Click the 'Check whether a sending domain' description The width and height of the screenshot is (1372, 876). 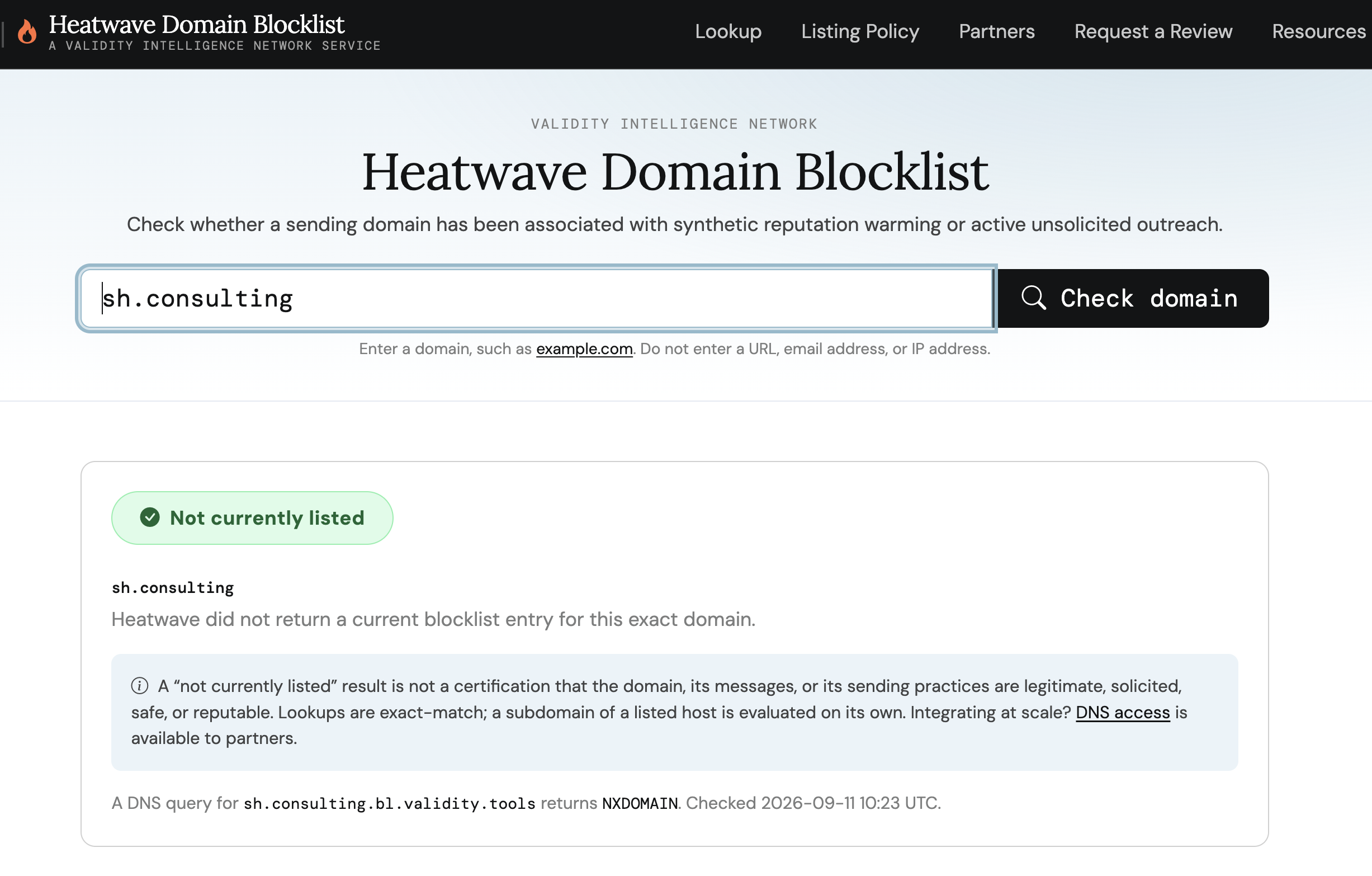(x=675, y=224)
